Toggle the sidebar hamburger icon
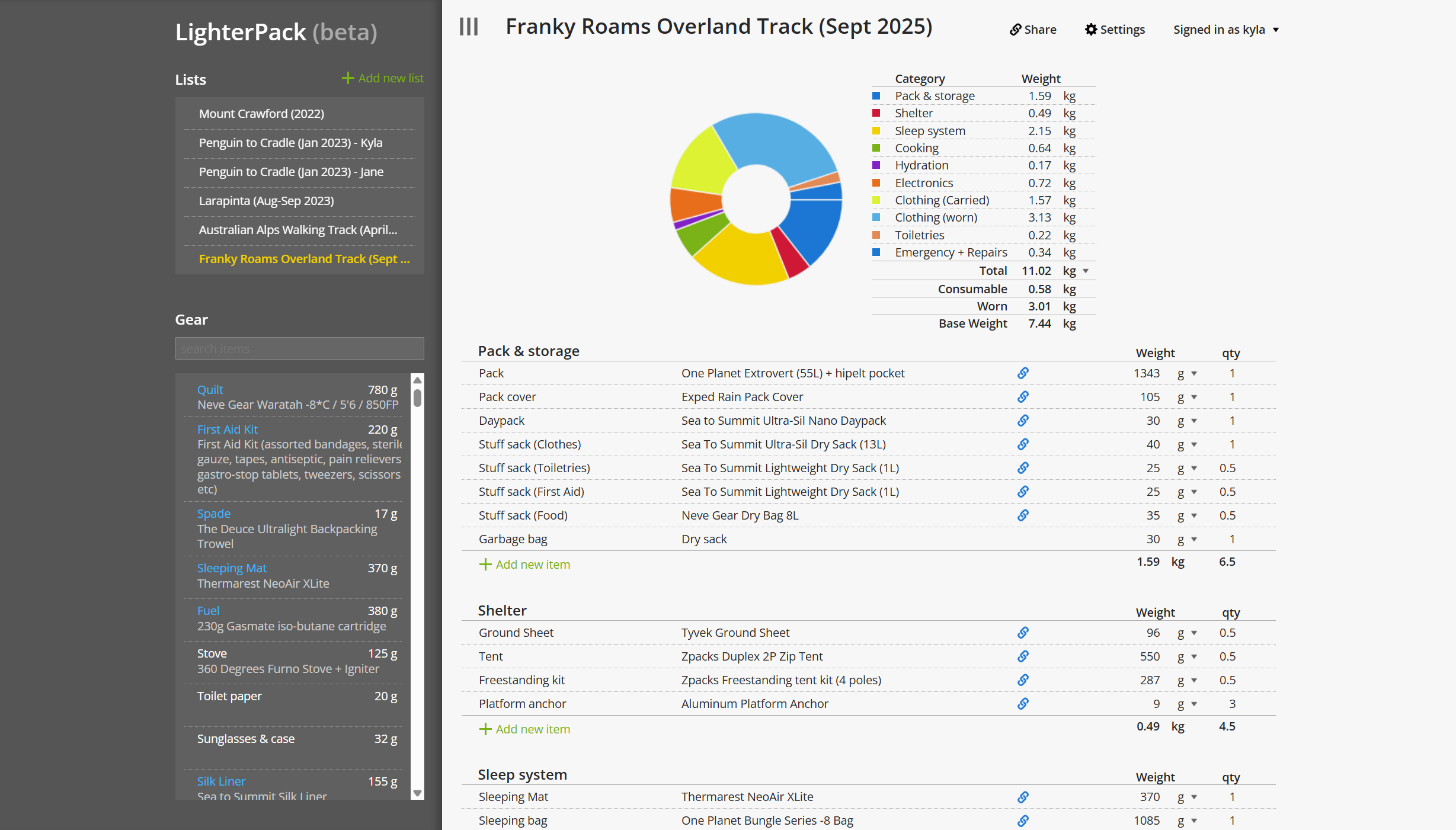 [468, 27]
